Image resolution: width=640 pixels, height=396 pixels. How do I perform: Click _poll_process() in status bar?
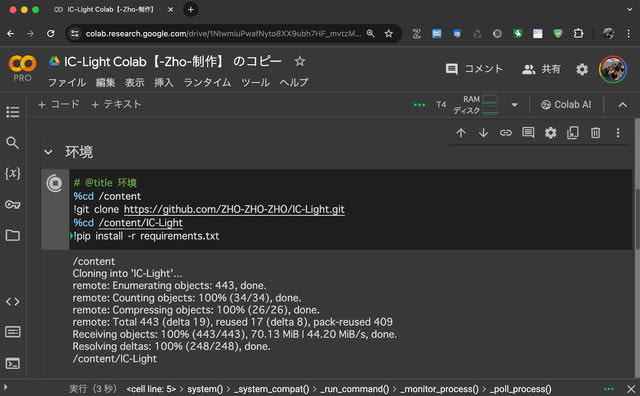click(x=520, y=389)
